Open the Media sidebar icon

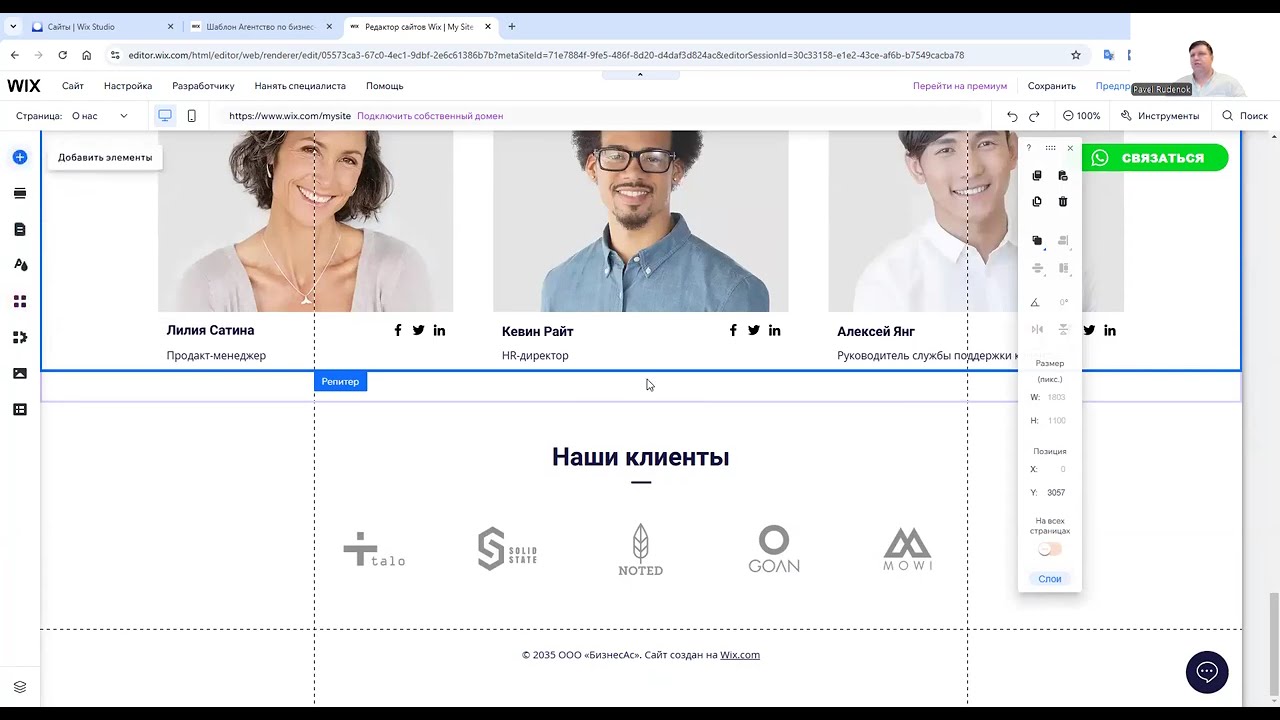[20, 373]
